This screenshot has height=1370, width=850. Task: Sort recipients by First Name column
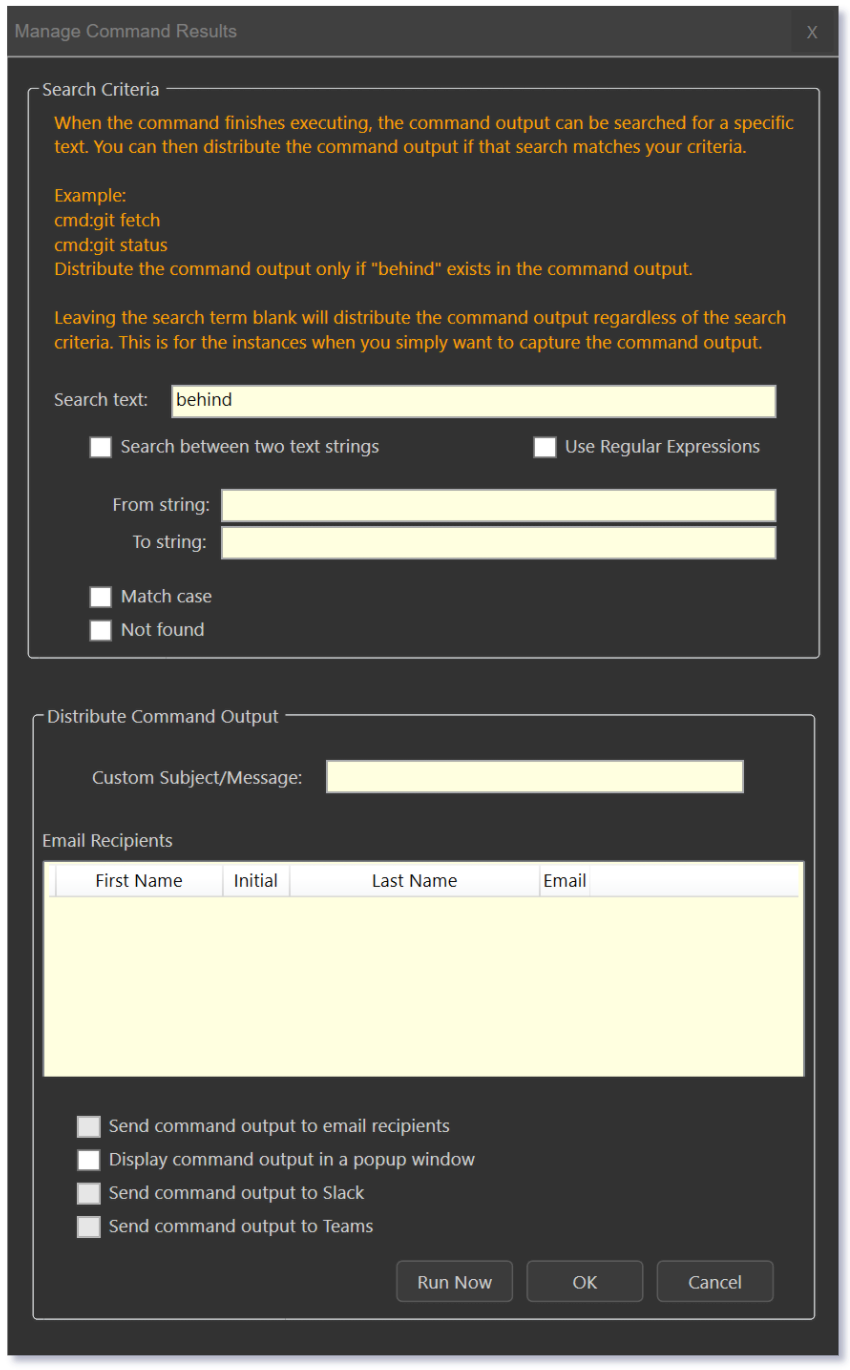[x=139, y=881]
